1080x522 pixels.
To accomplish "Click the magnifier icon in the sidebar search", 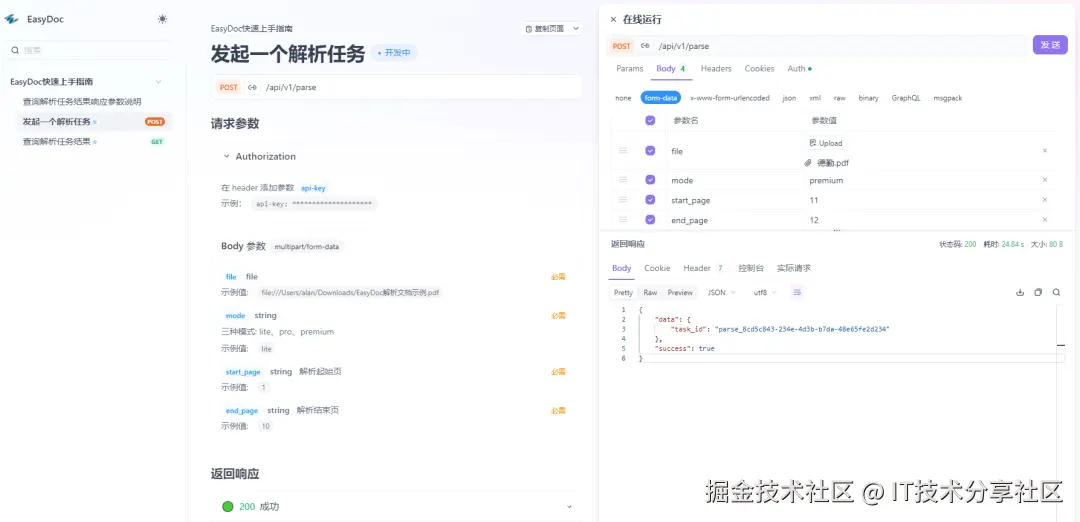I will (14, 50).
